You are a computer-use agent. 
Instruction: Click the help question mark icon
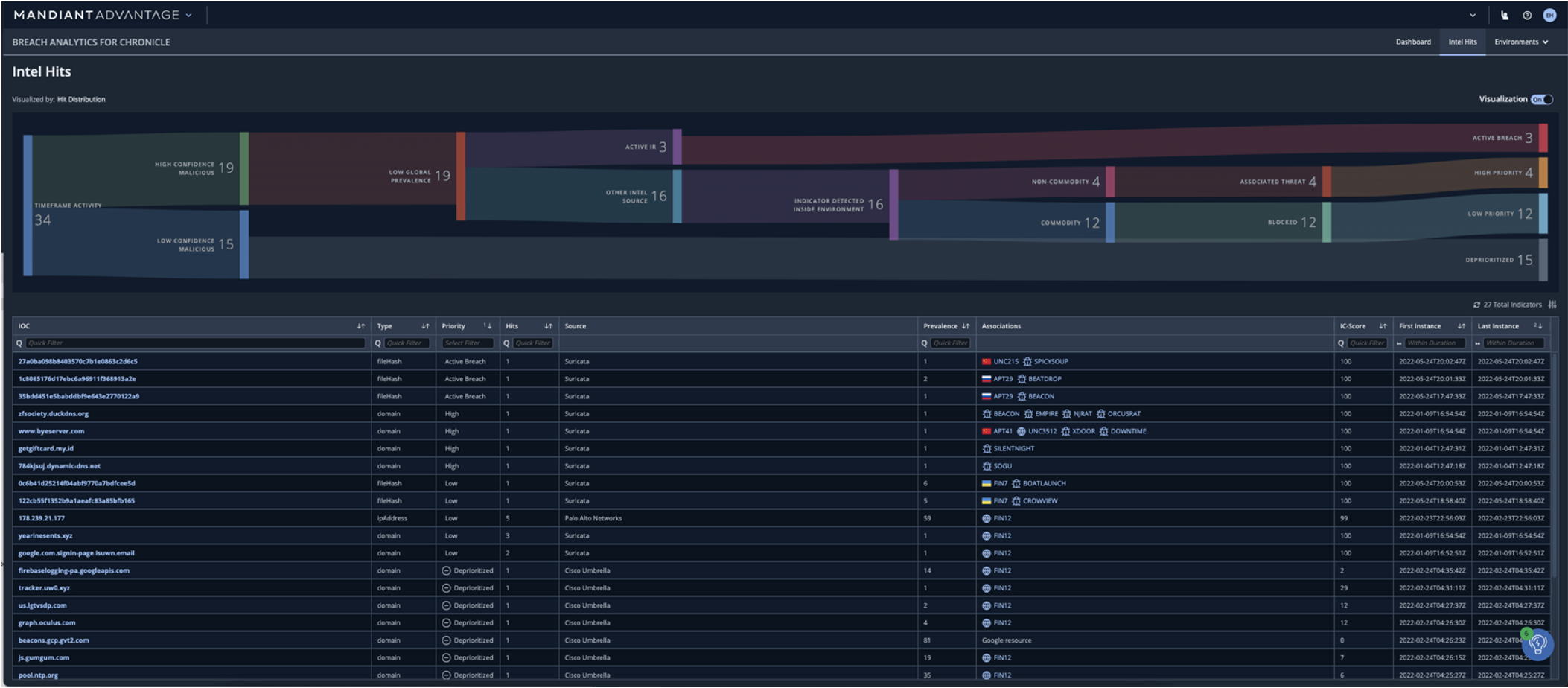pos(1527,15)
